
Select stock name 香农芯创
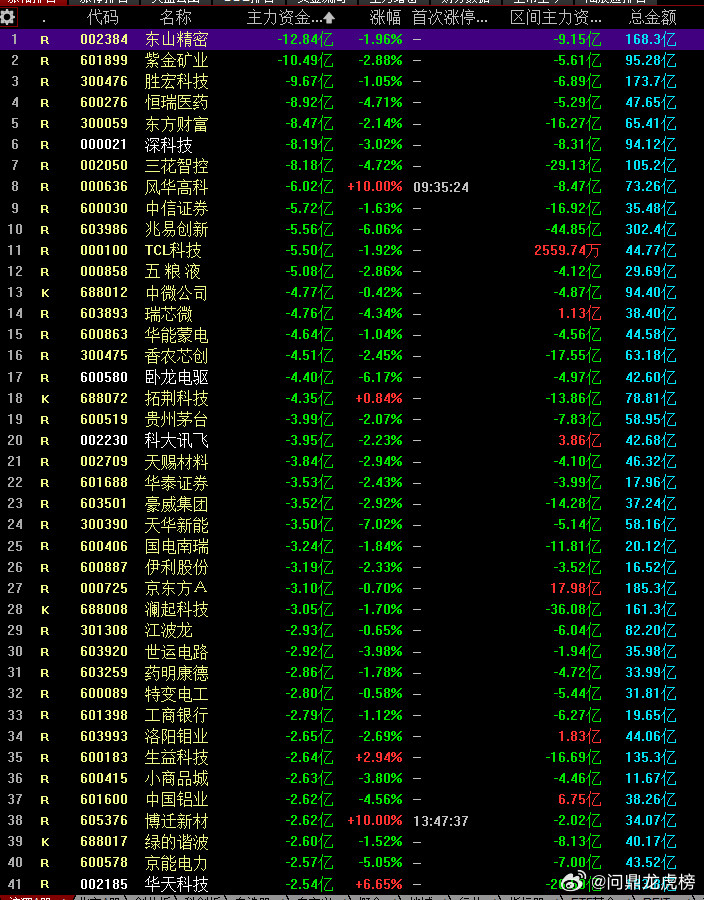[x=176, y=356]
